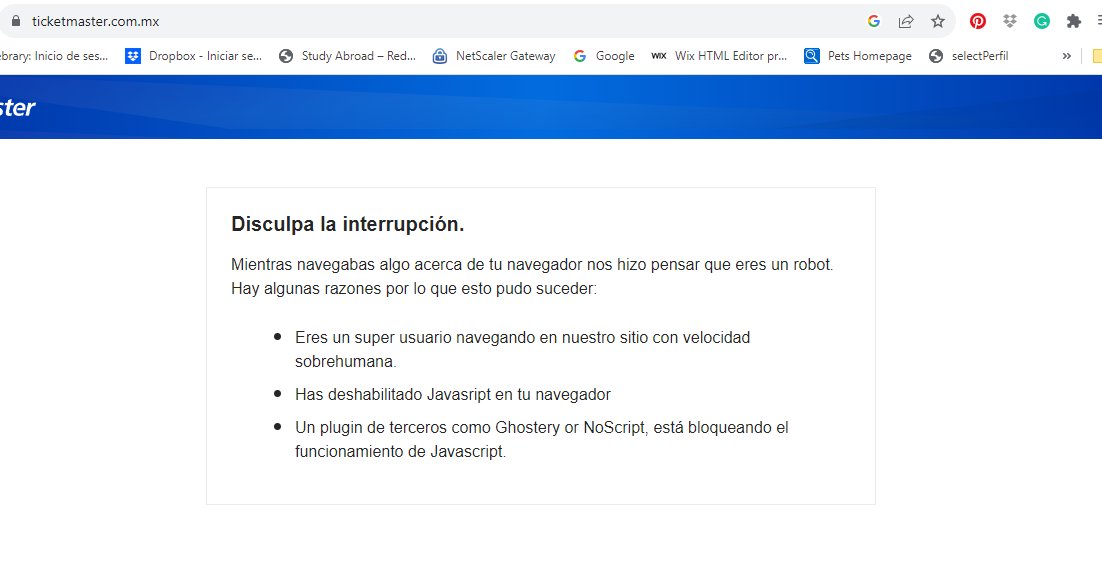The image size is (1102, 567).
Task: Click the Google icon in address bar
Action: click(x=874, y=21)
